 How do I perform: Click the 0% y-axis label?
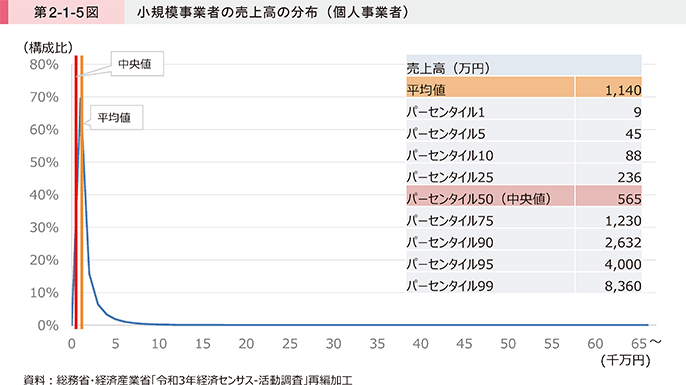[x=48, y=326]
